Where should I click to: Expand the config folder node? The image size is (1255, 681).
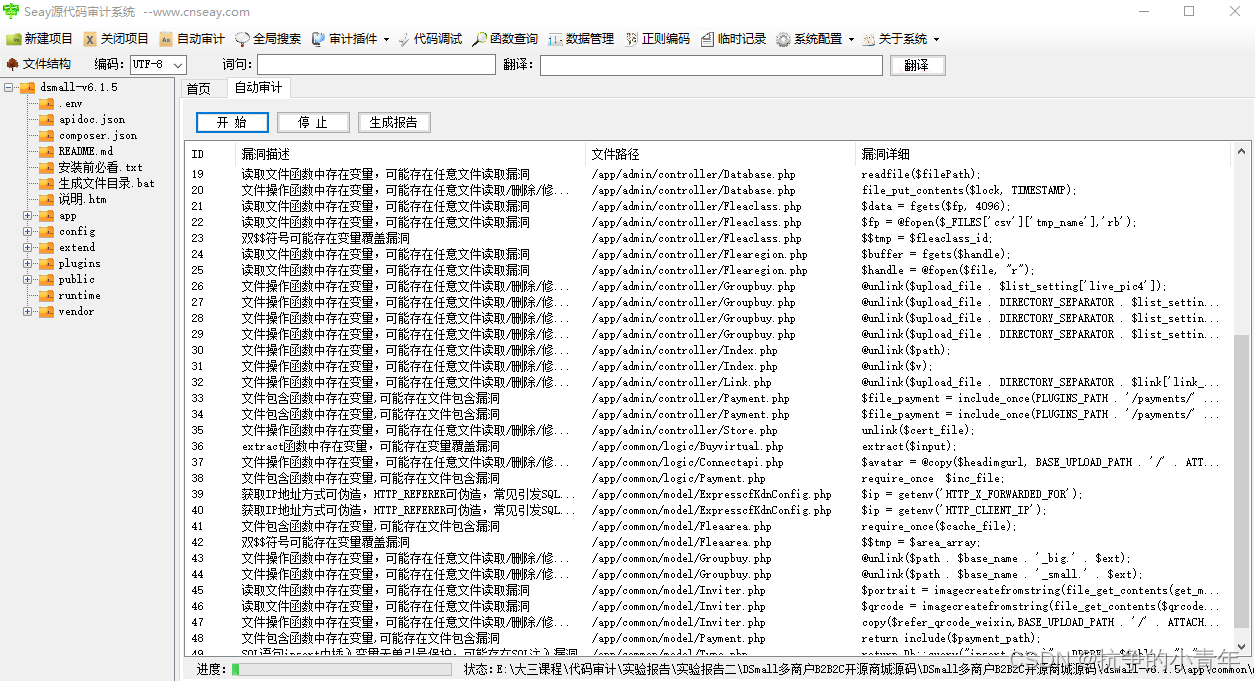tap(28, 231)
